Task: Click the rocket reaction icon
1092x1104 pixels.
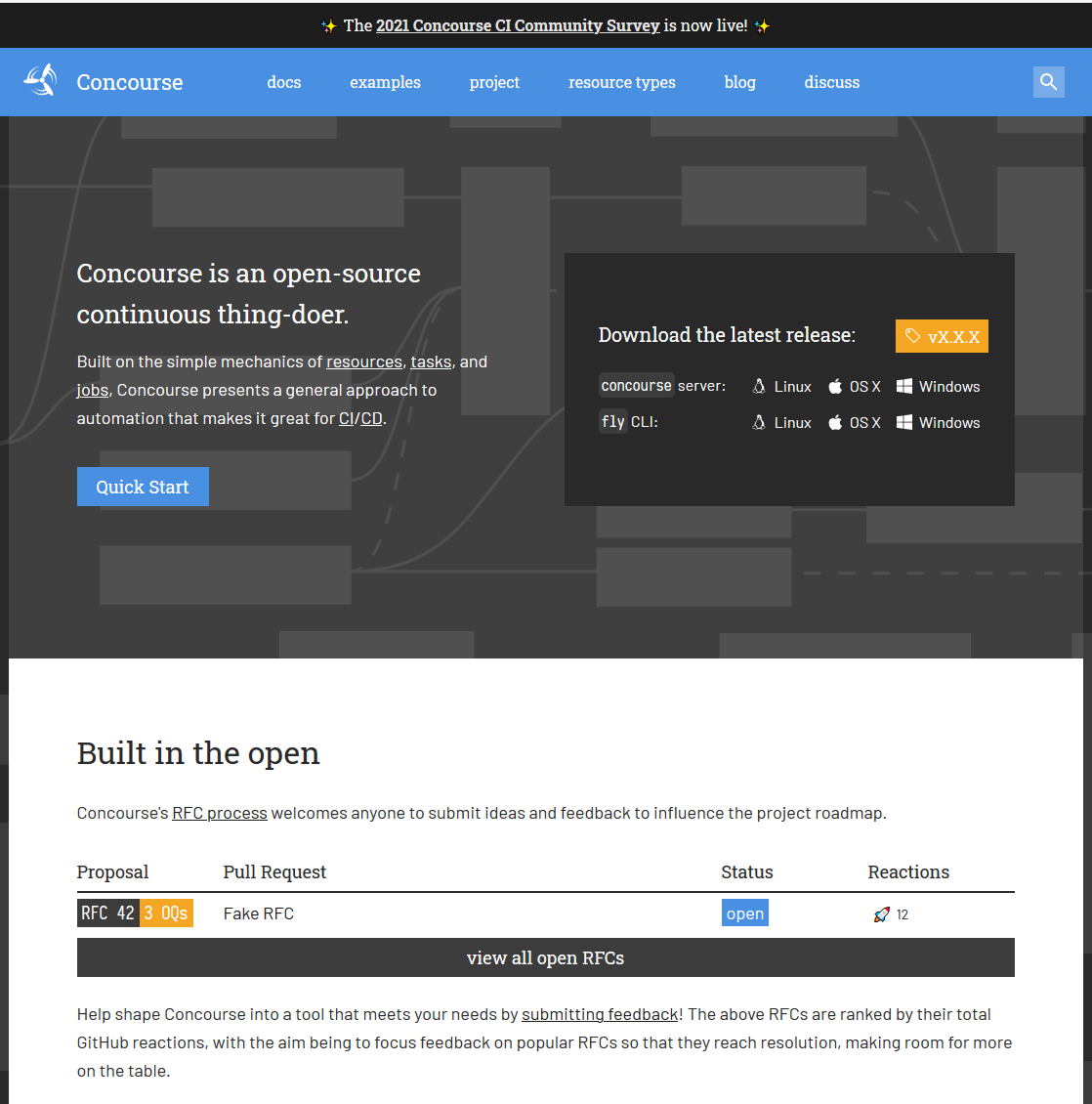Action: tap(881, 914)
